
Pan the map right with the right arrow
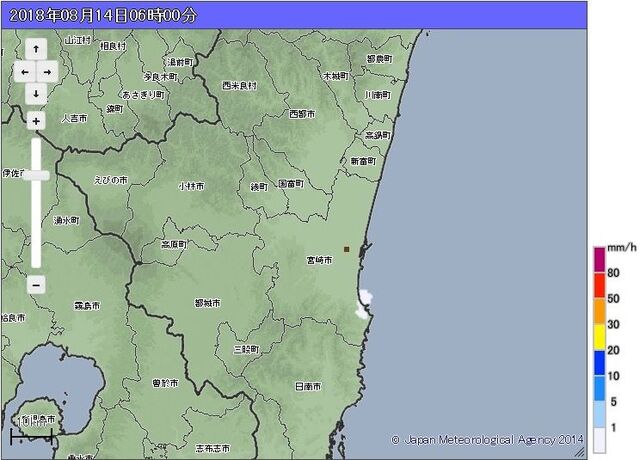click(47, 72)
